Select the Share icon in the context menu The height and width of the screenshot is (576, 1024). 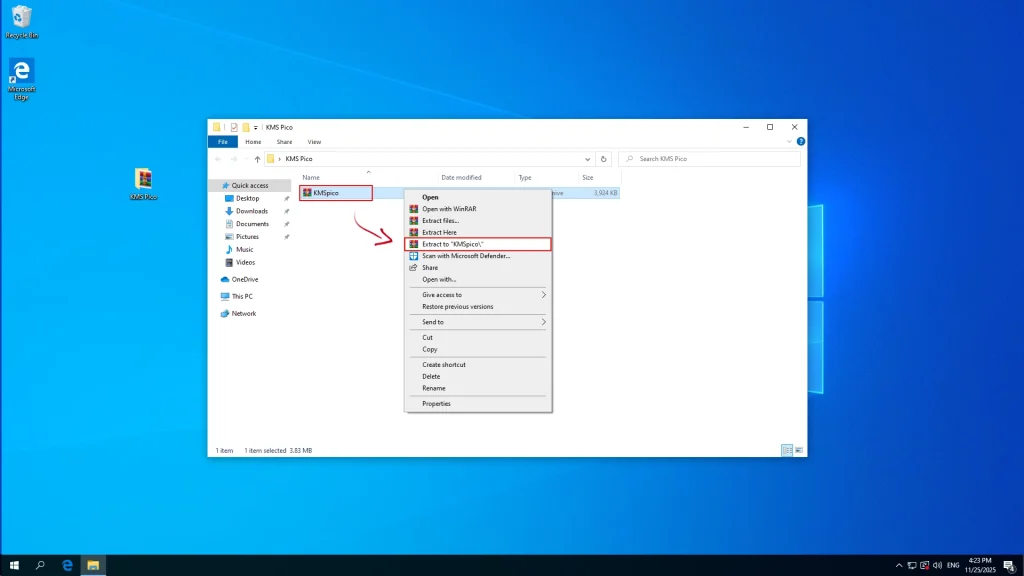[412, 267]
